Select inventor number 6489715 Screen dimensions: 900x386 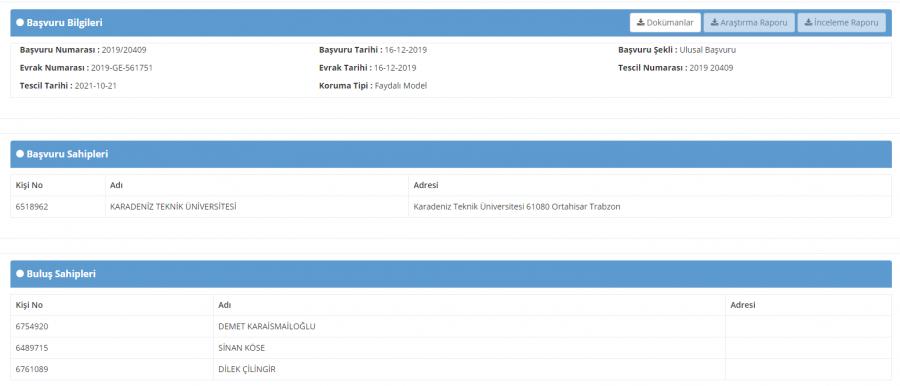[x=32, y=348]
